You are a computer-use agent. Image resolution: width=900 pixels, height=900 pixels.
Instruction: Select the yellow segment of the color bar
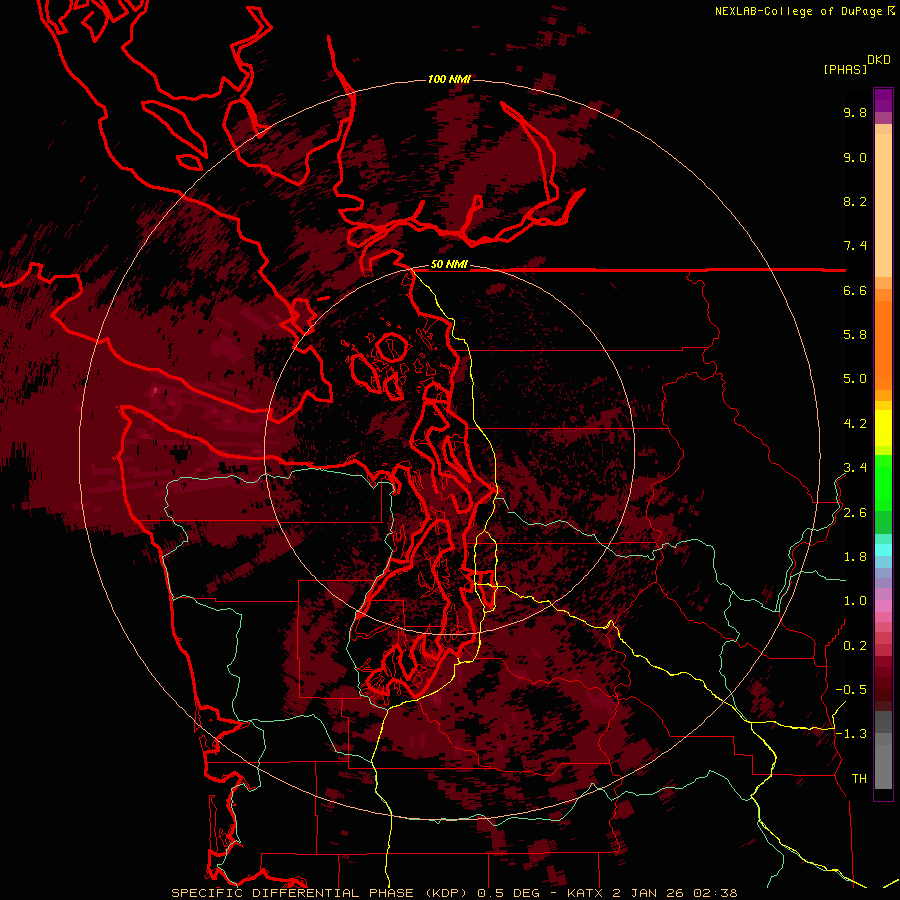coord(883,428)
